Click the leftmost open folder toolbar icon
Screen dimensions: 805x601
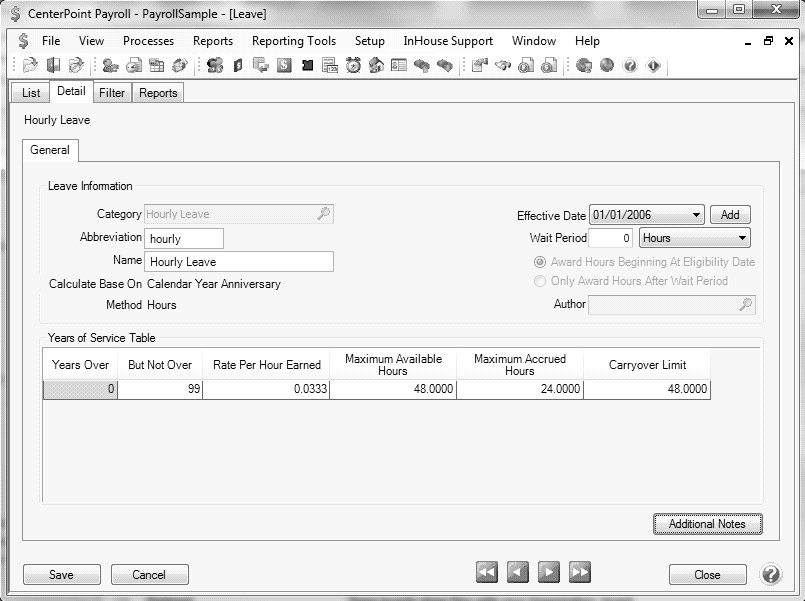(30, 65)
